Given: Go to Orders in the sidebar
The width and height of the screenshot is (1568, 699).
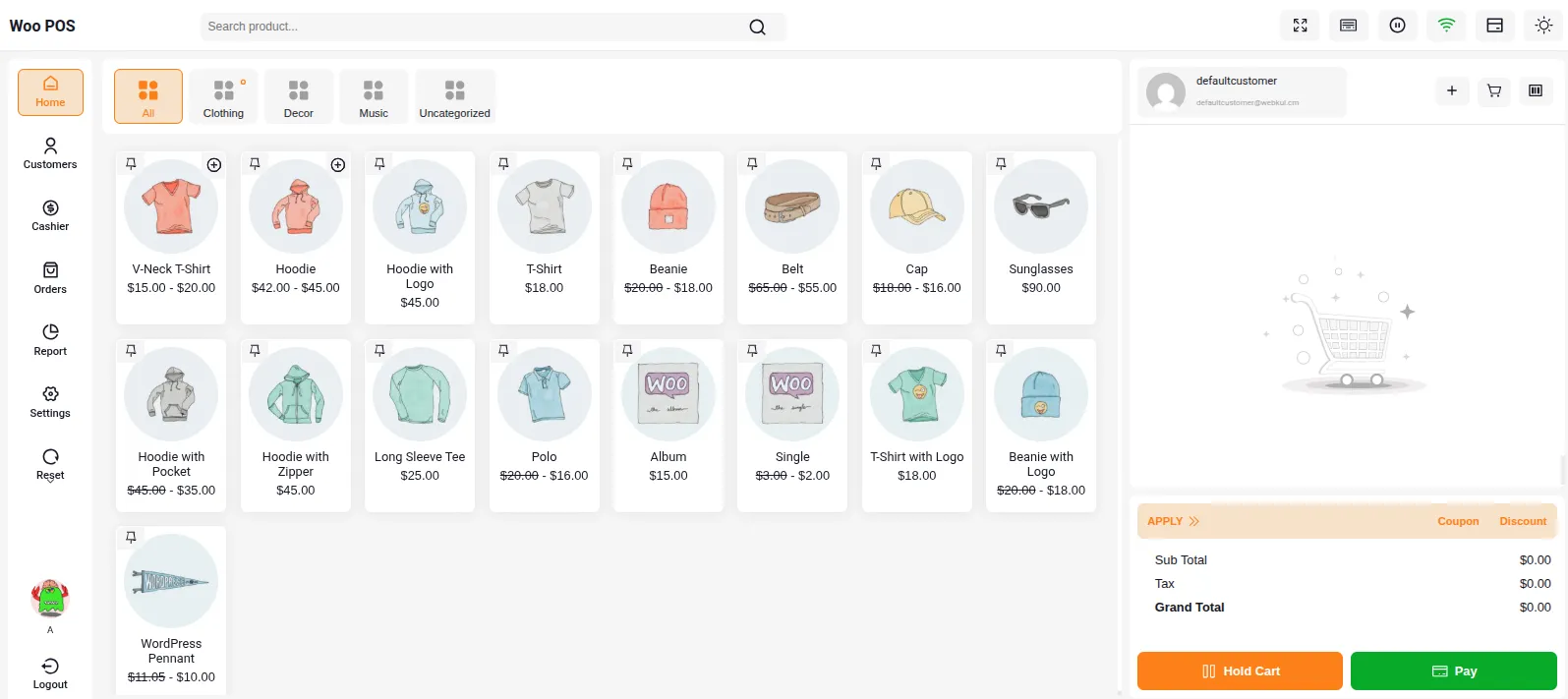Looking at the screenshot, I should point(50,277).
